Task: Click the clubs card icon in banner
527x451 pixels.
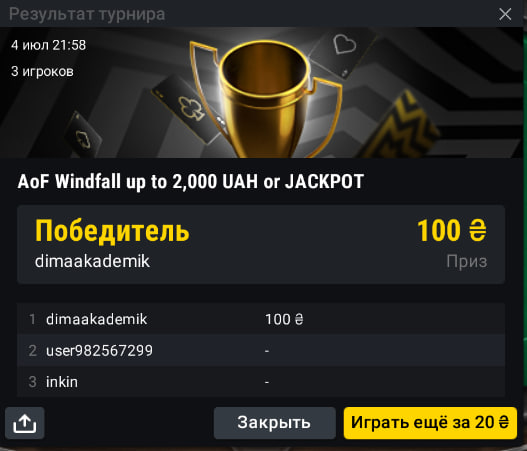Action: [x=191, y=108]
